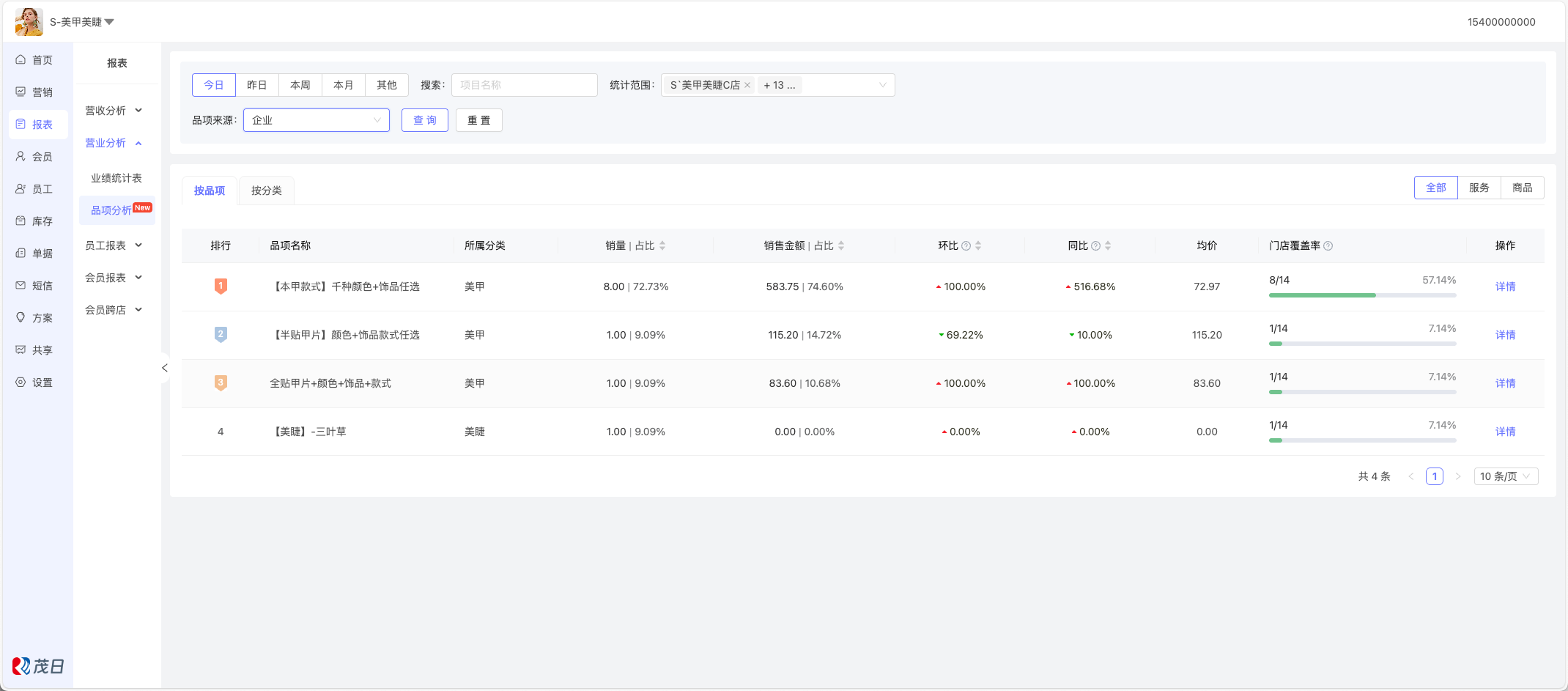1568x691 pixels.
Task: Open the 设置 settings sidebar icon
Action: coord(21,383)
